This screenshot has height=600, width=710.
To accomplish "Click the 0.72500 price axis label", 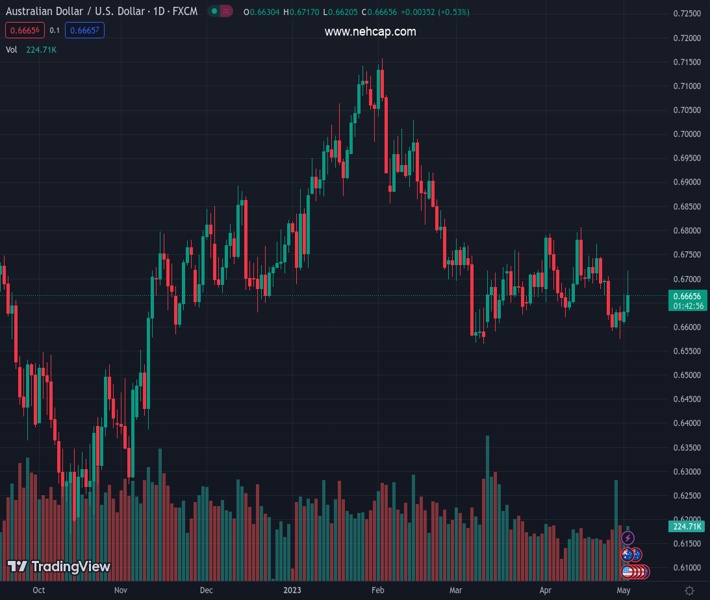I will coord(687,14).
